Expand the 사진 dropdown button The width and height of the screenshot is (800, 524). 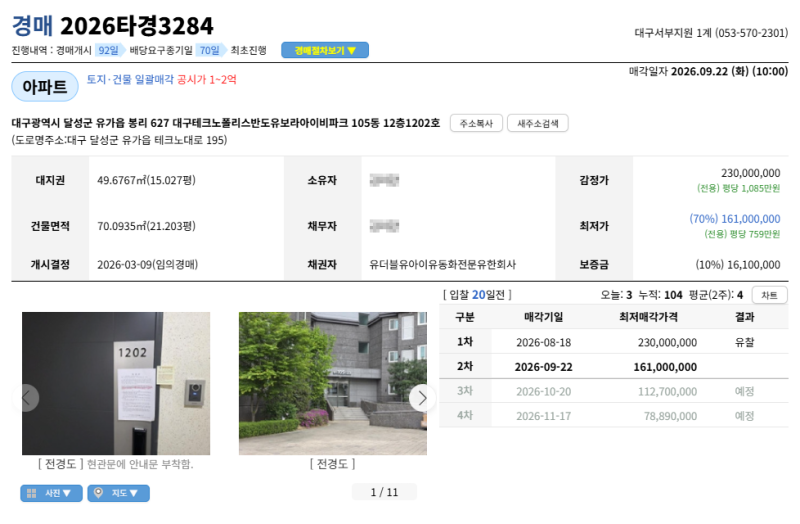(x=51, y=493)
